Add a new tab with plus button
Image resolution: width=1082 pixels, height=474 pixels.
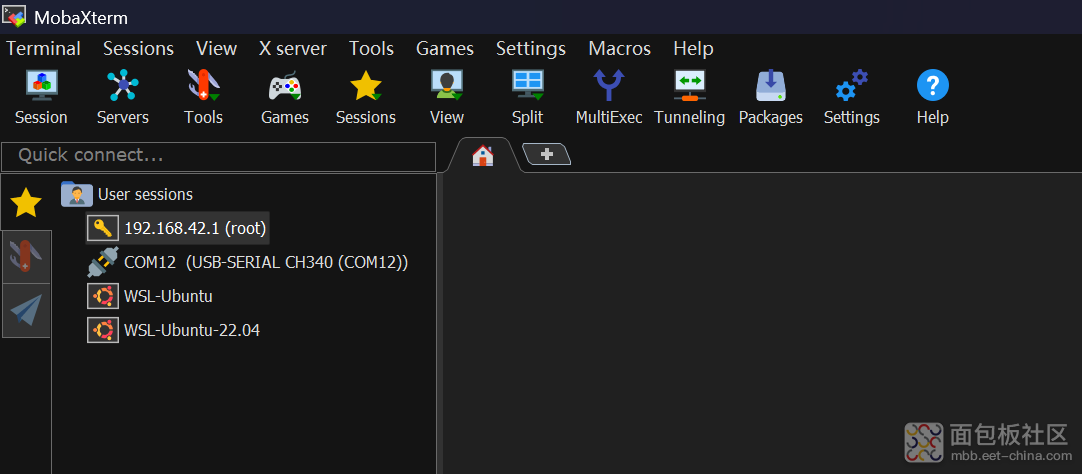(547, 155)
